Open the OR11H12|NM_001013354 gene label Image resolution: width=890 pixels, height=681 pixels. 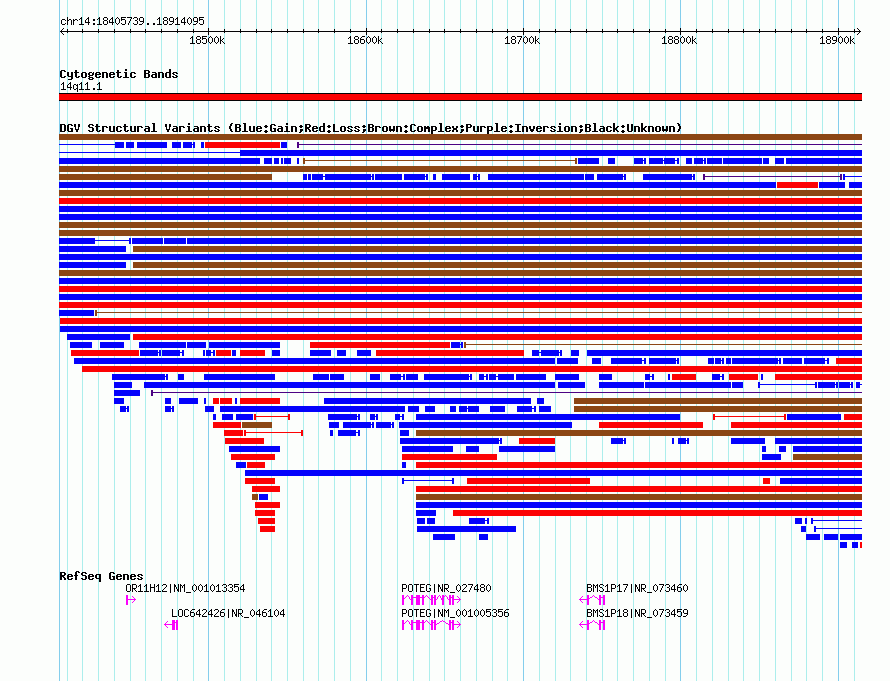click(x=185, y=588)
